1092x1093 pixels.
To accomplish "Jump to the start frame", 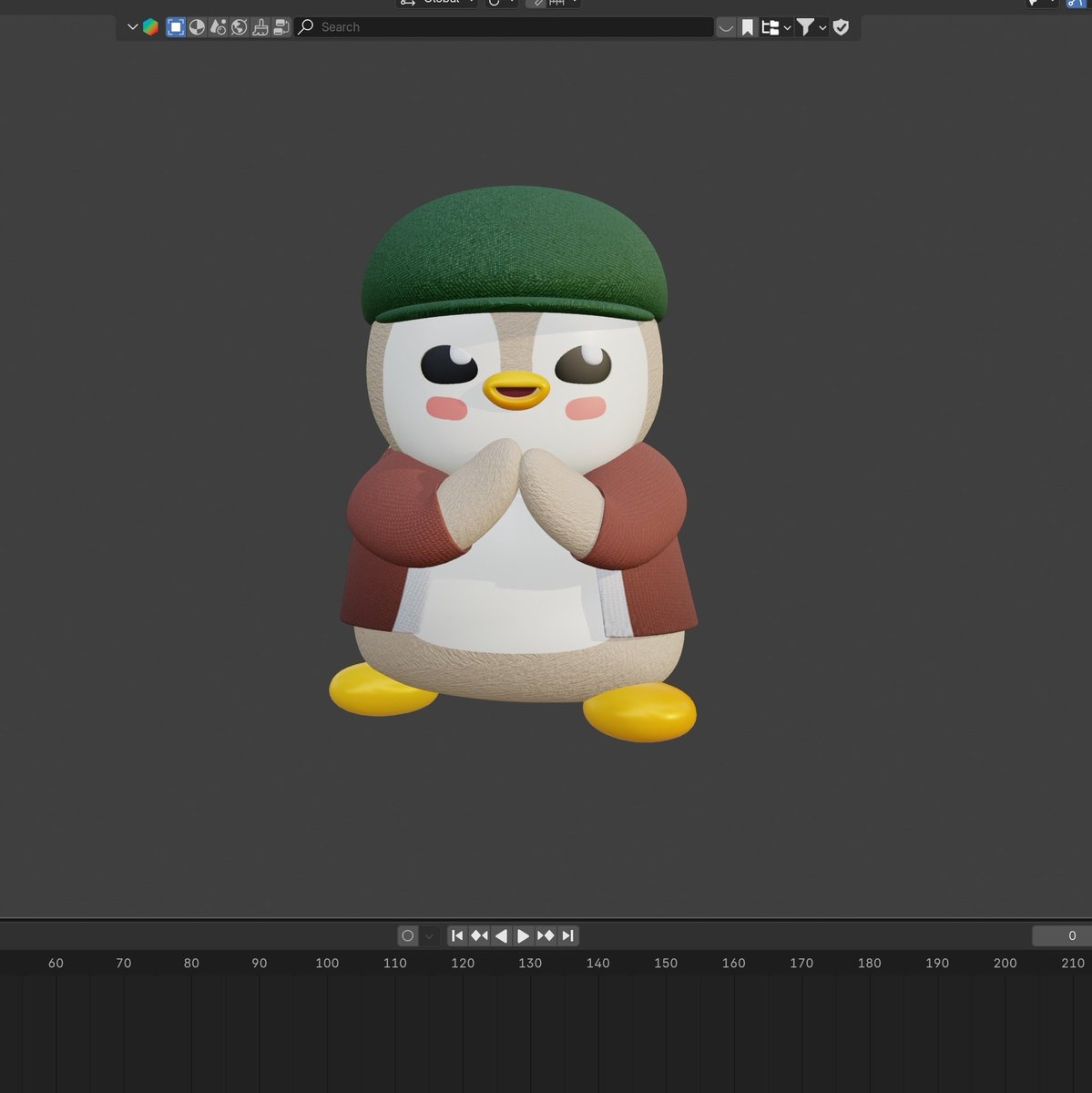I will [457, 935].
